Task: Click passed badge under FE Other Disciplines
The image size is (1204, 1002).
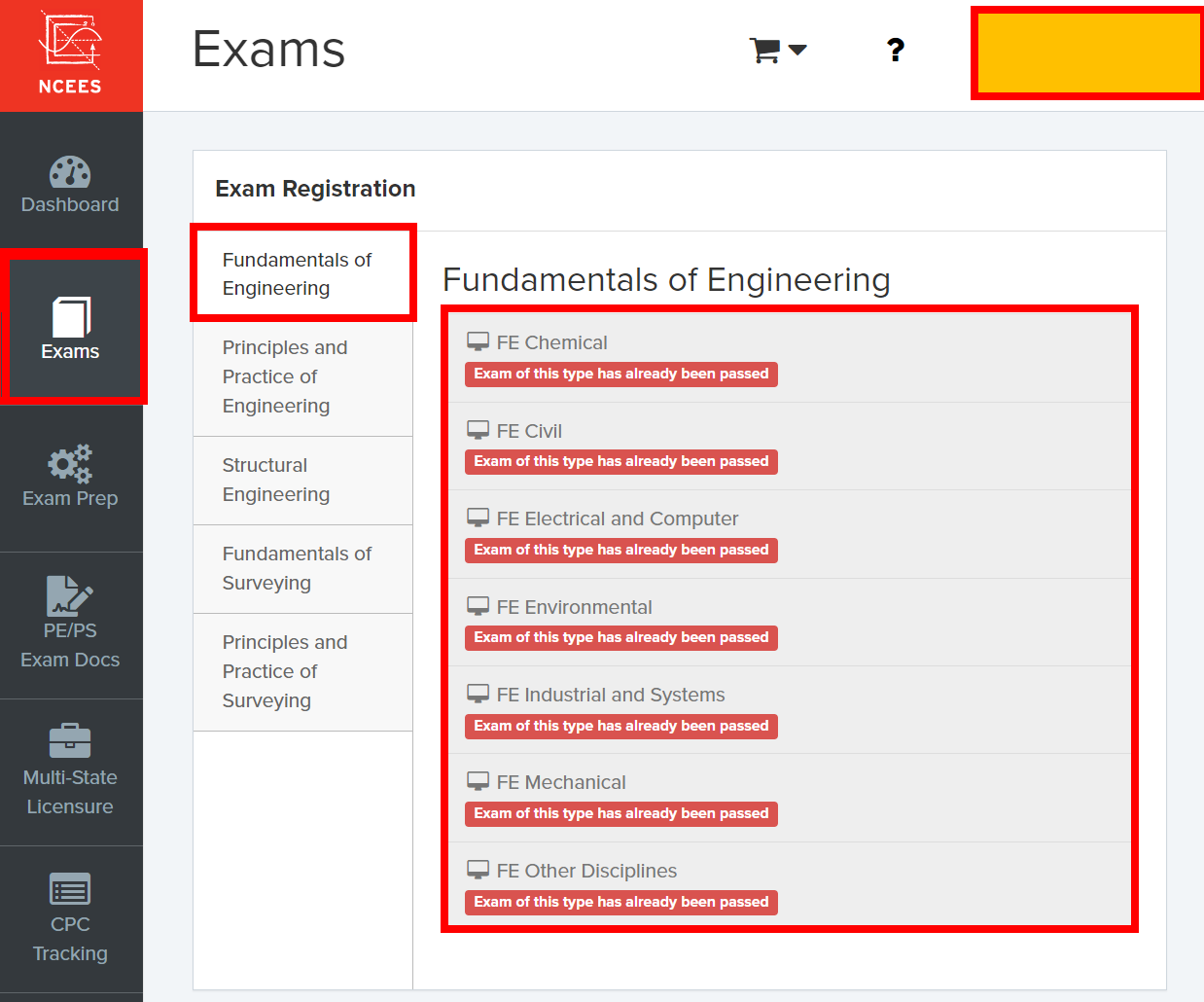Action: pyautogui.click(x=621, y=902)
